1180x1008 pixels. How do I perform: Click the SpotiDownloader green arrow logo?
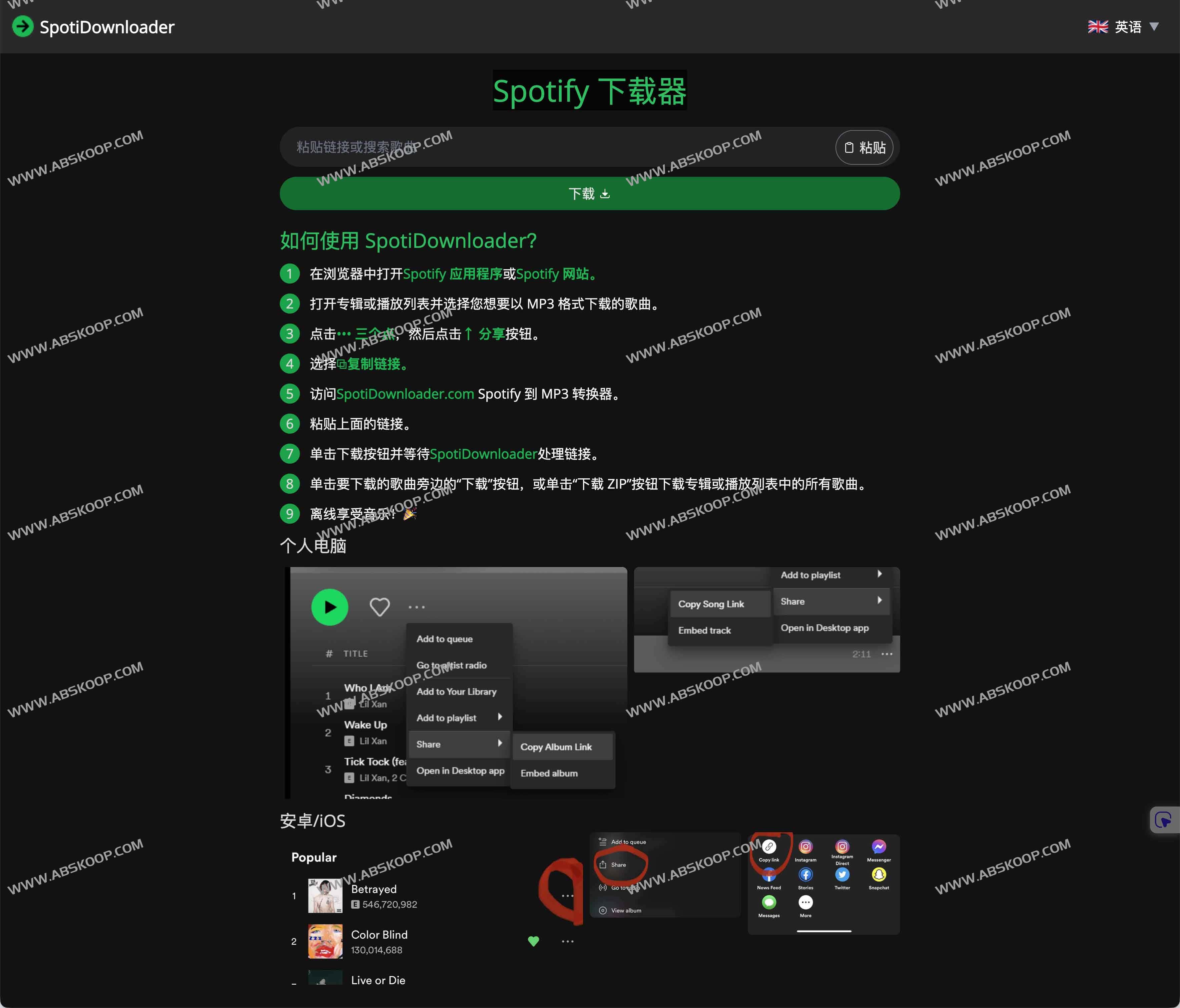click(23, 26)
